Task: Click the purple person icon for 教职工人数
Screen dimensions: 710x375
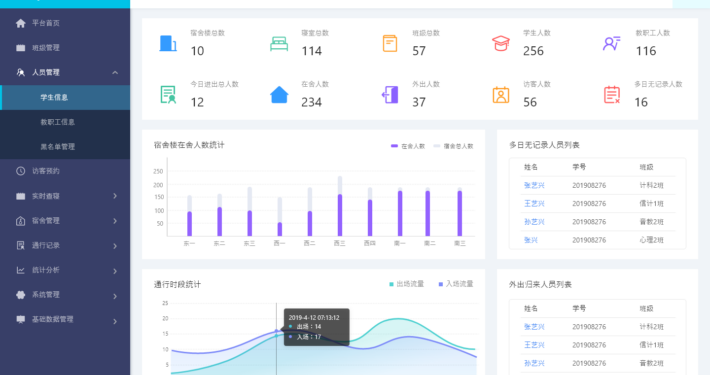Action: 612,43
